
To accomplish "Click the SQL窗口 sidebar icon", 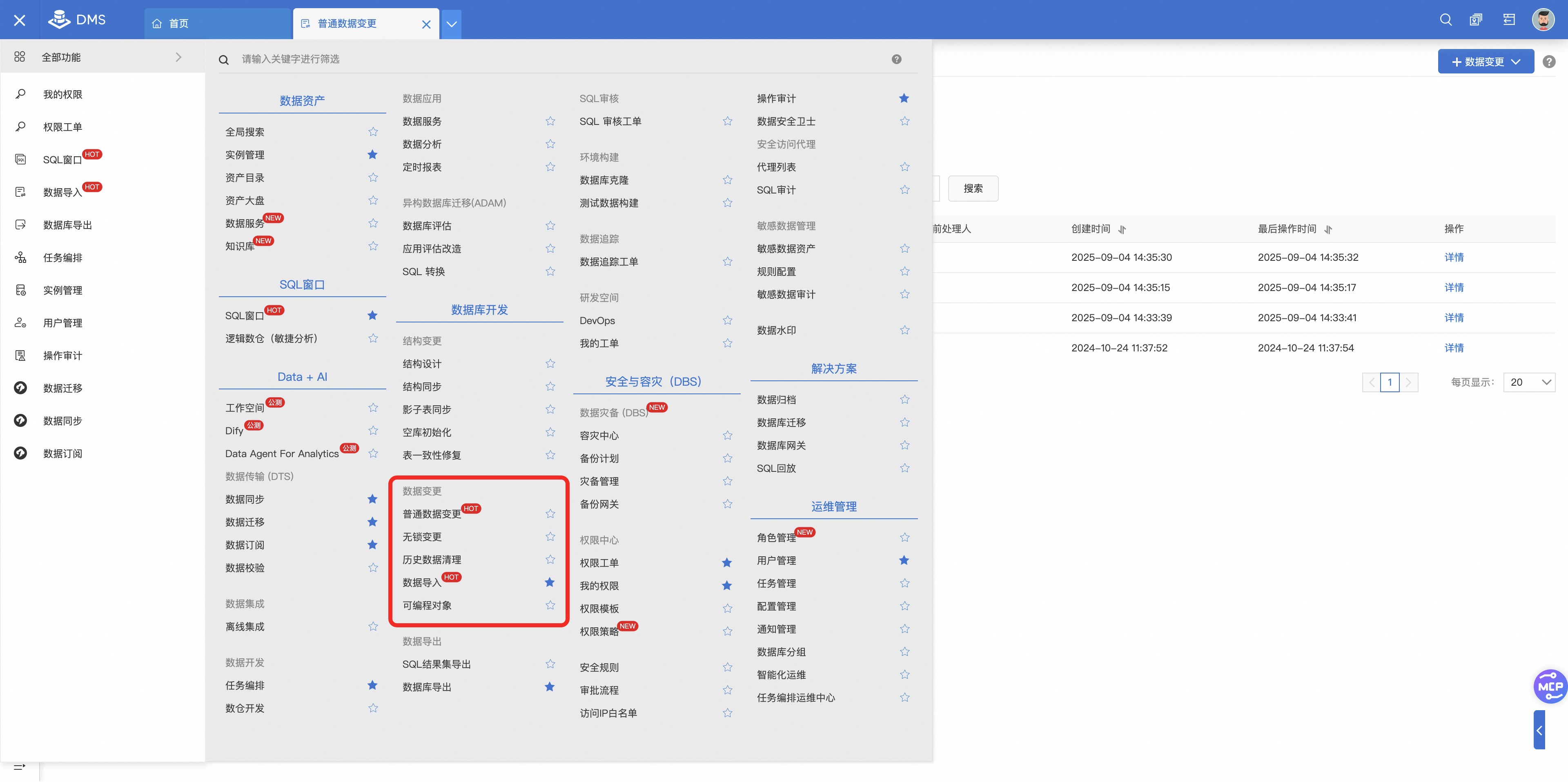I will (21, 160).
